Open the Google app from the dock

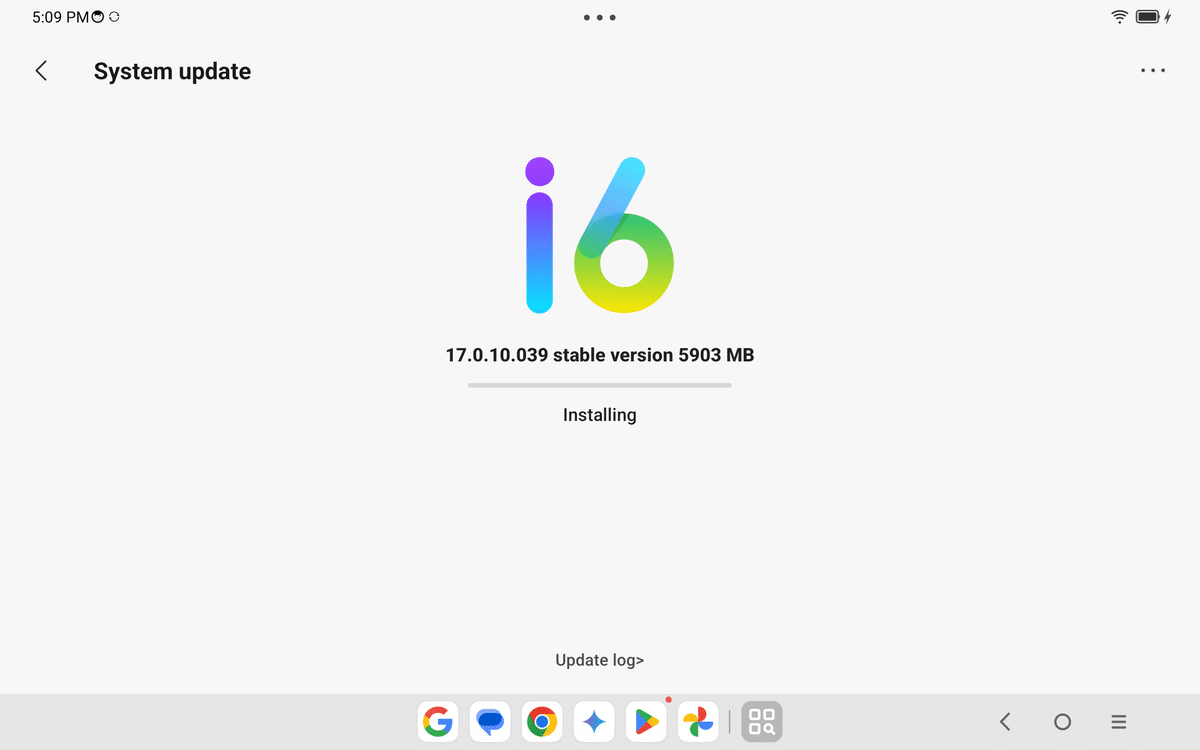tap(437, 721)
